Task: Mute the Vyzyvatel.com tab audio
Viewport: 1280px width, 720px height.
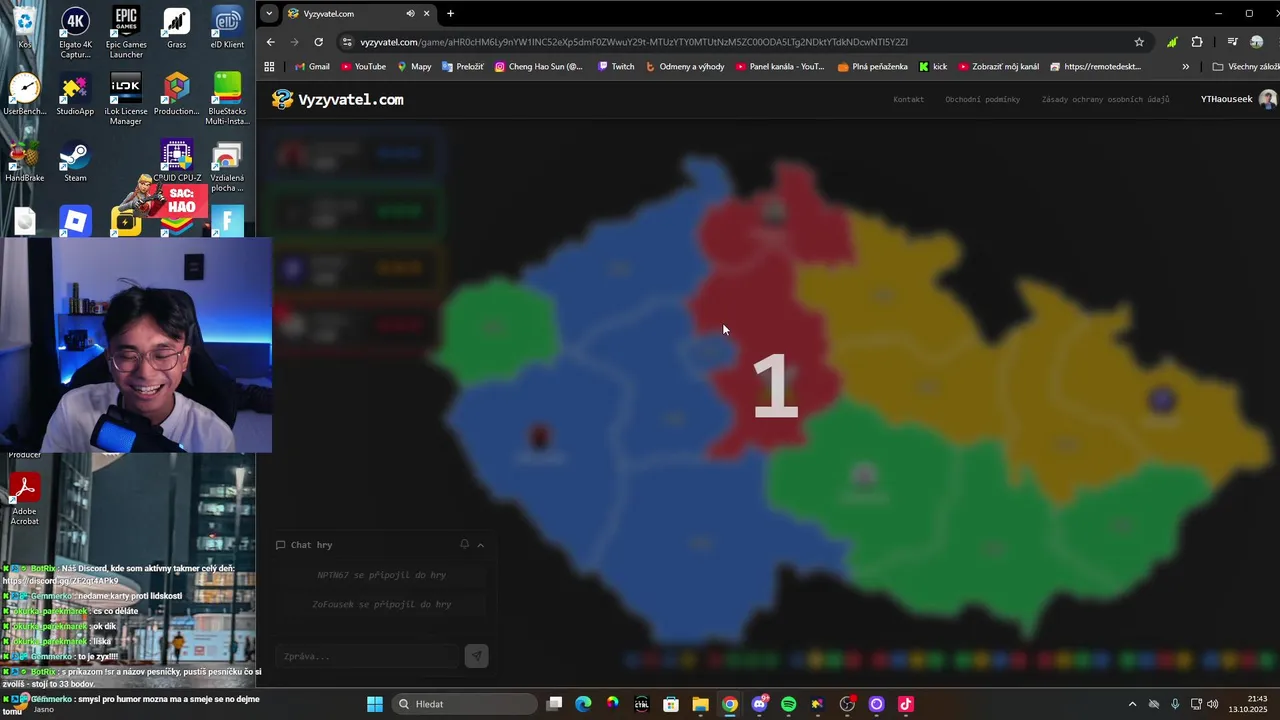Action: [x=410, y=14]
